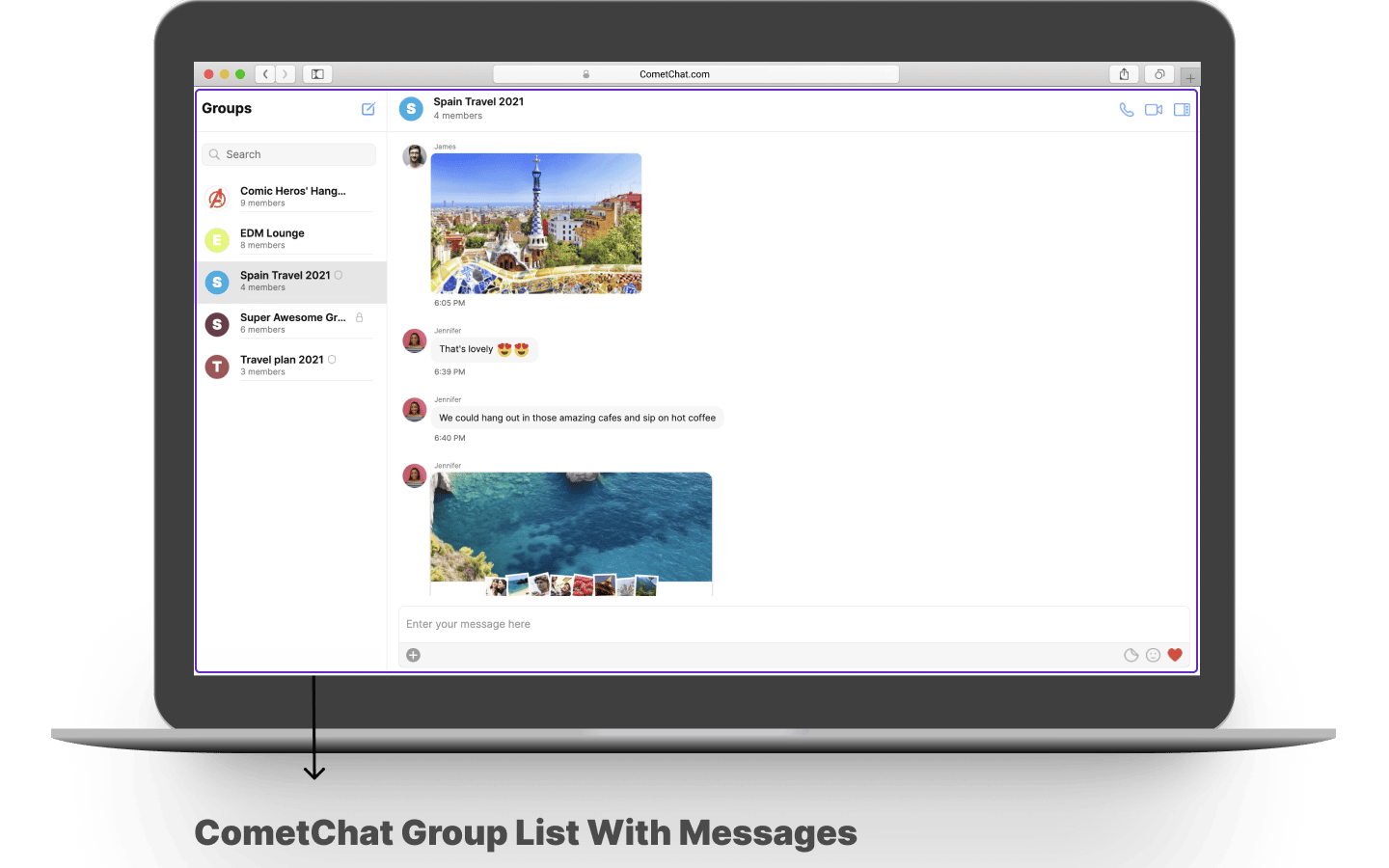Click the magnifier icon in search box
Screen dimensions: 1389x868
point(214,154)
